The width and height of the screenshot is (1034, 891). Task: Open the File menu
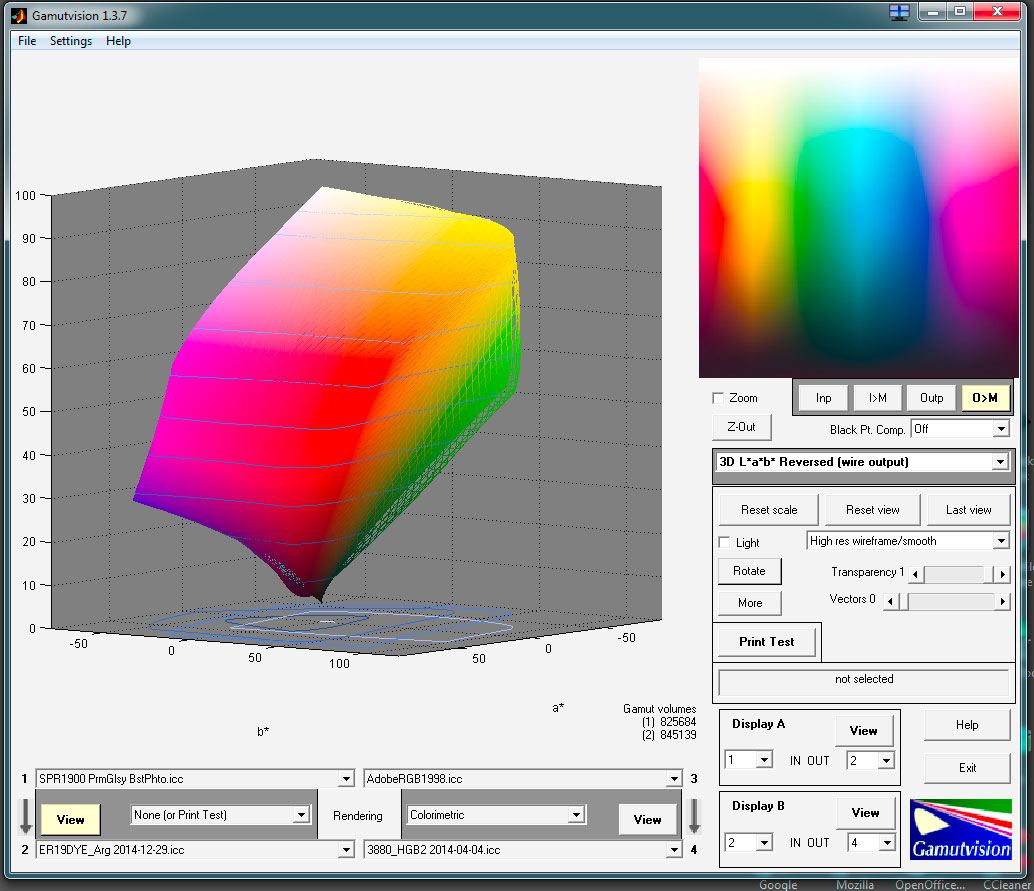[27, 41]
